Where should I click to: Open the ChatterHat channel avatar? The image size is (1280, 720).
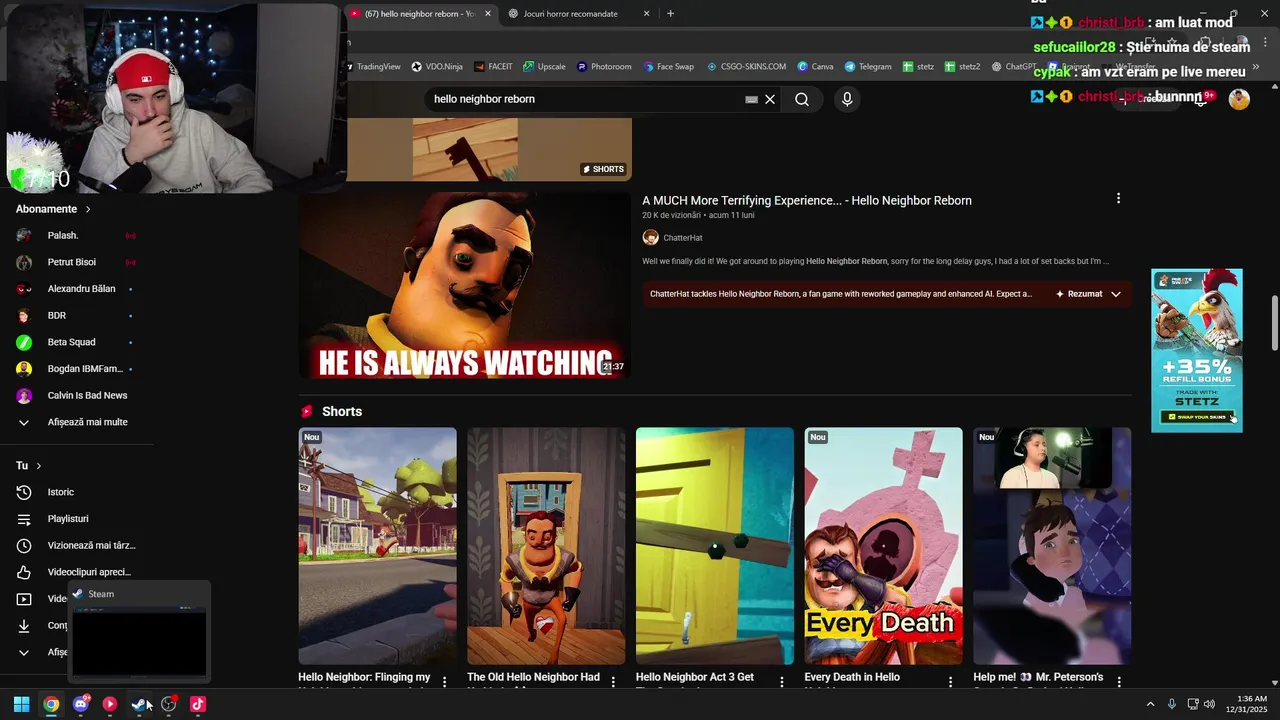tap(650, 237)
